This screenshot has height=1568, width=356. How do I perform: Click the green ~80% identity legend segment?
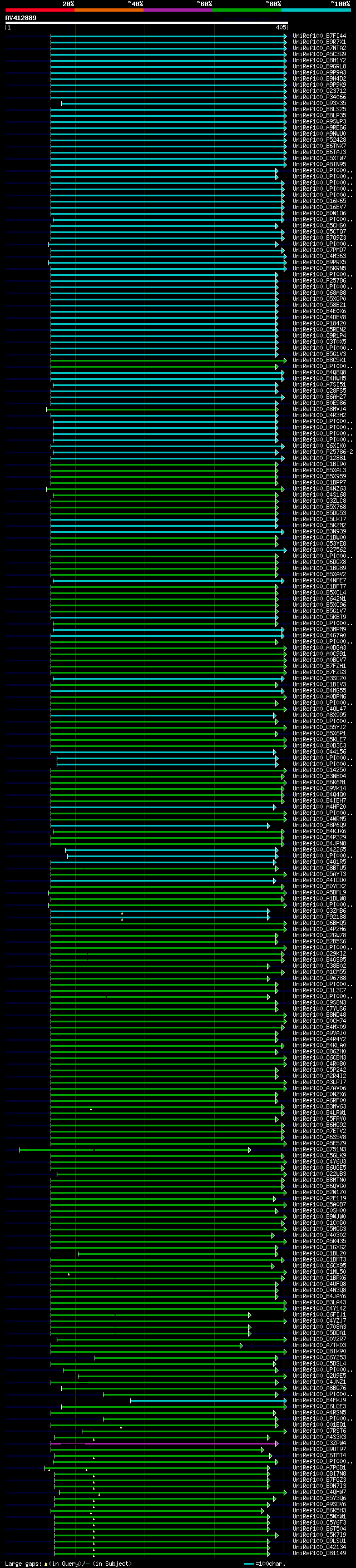(247, 10)
